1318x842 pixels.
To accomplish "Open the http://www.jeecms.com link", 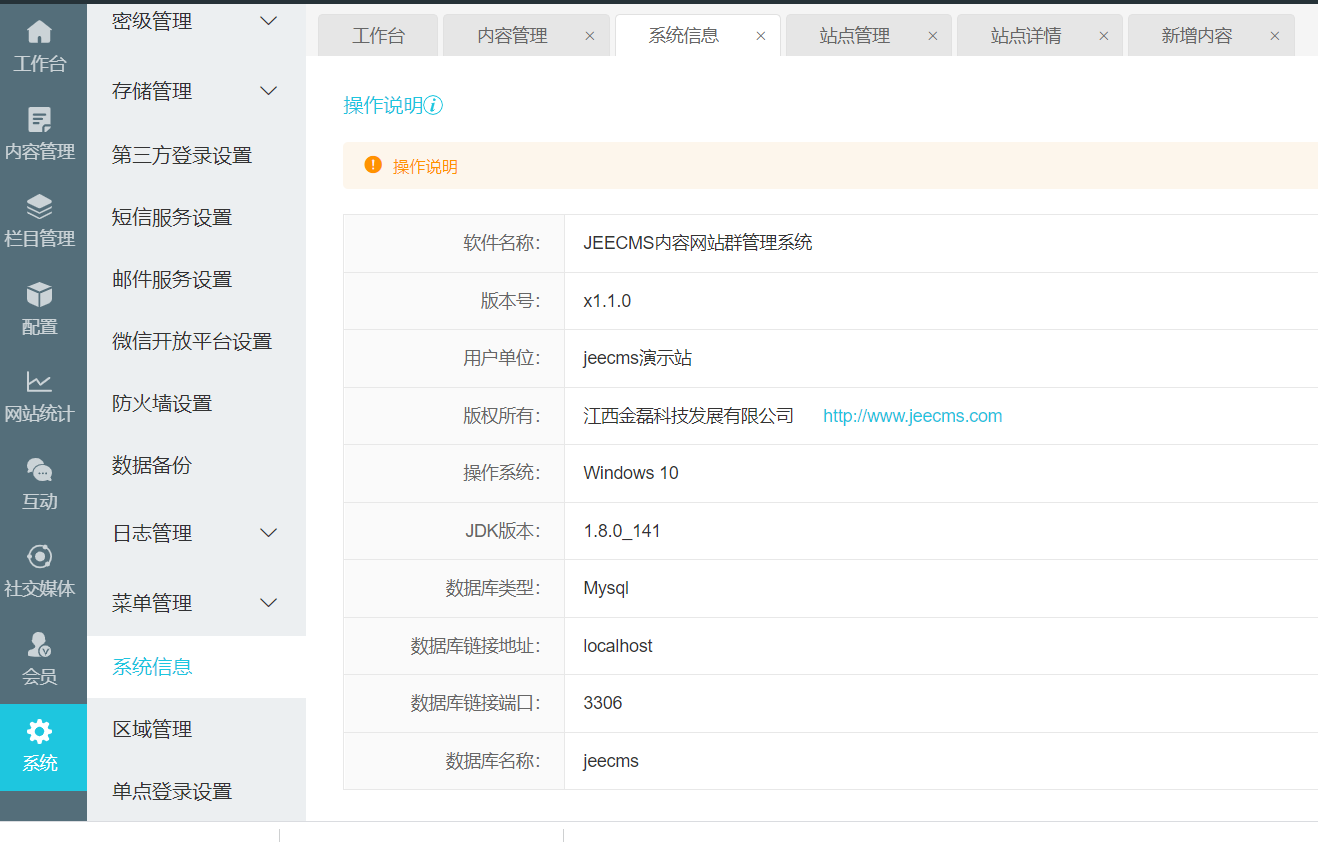I will (x=912, y=416).
